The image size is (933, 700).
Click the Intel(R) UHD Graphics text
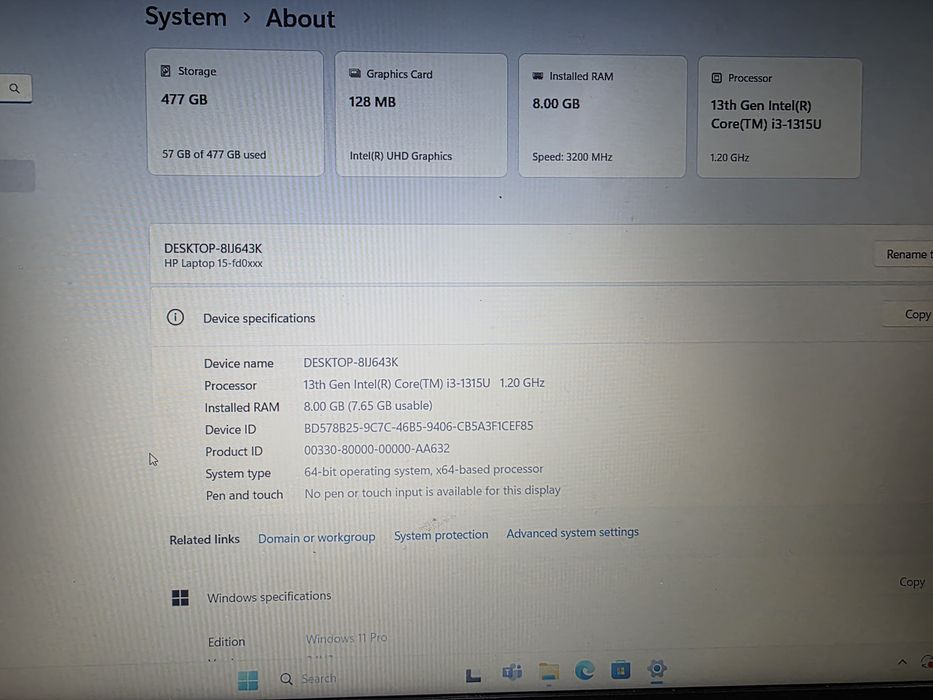400,156
